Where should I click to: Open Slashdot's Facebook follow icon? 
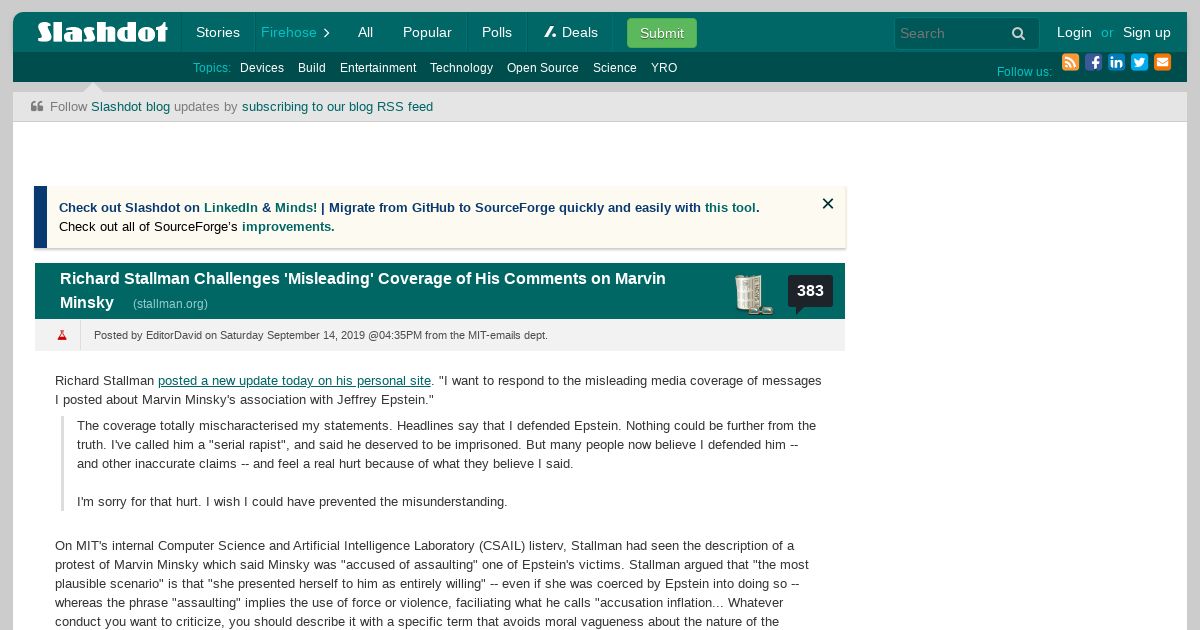[x=1093, y=62]
